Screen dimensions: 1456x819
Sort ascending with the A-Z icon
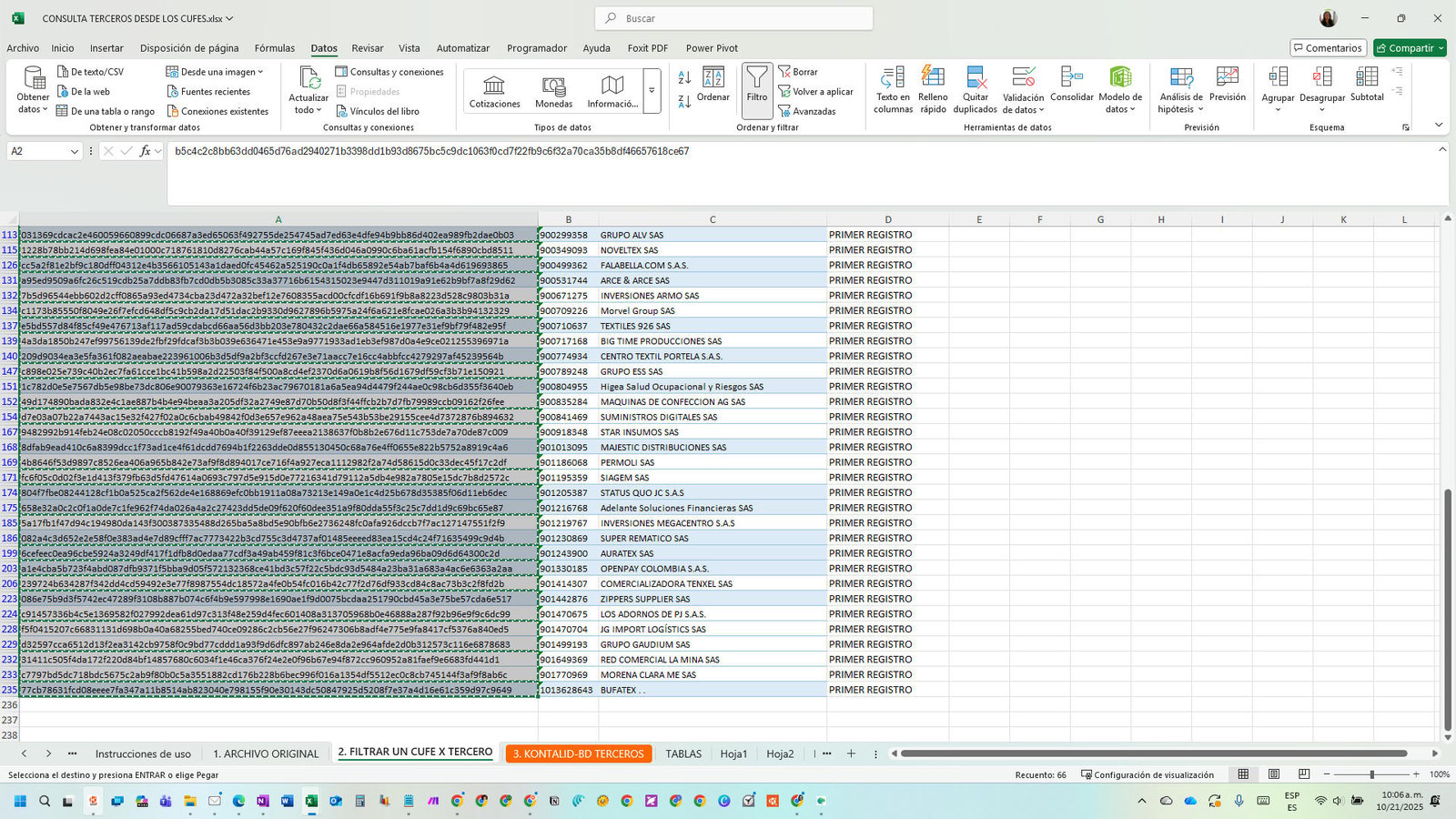(x=684, y=77)
